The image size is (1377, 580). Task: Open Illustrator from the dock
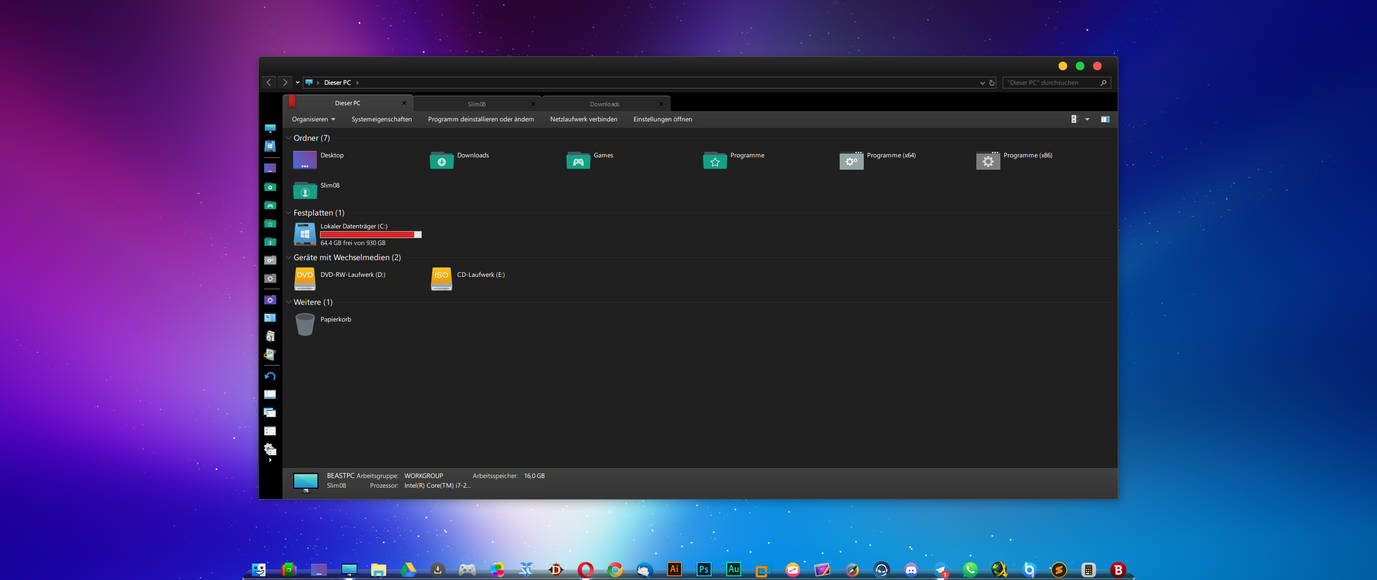click(x=674, y=569)
